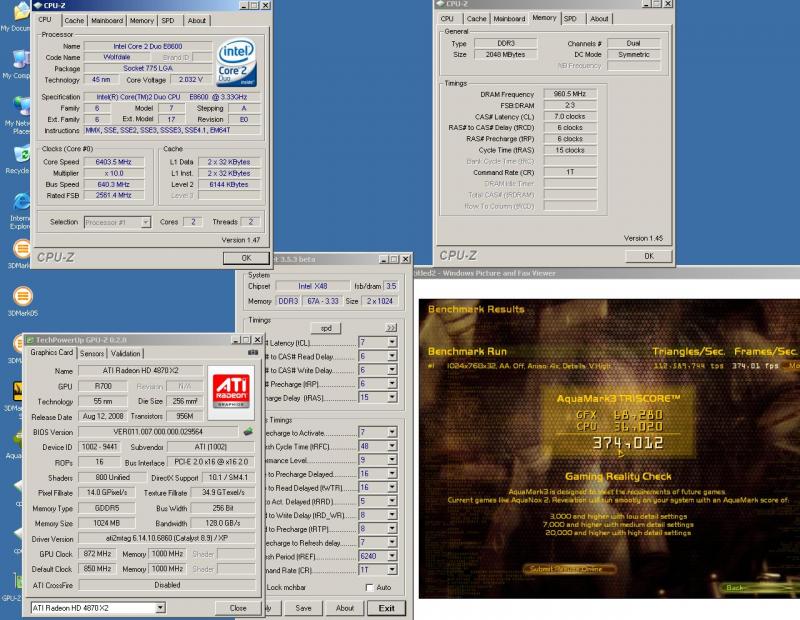Open Mainboard tab in right CPU-Z window
The height and width of the screenshot is (620, 800).
(509, 18)
